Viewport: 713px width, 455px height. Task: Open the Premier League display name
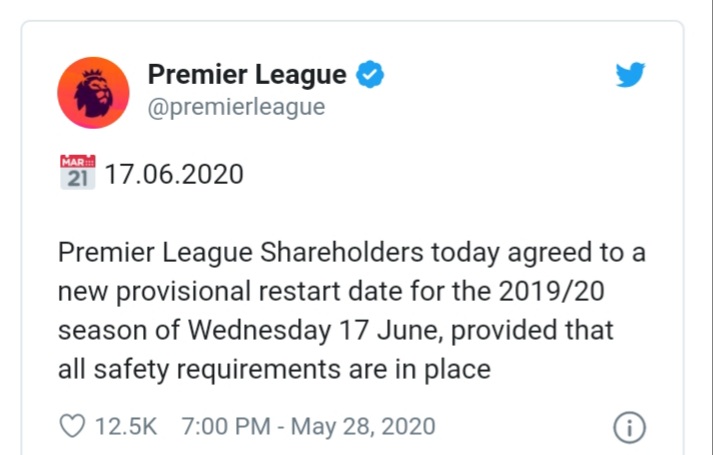tap(247, 75)
